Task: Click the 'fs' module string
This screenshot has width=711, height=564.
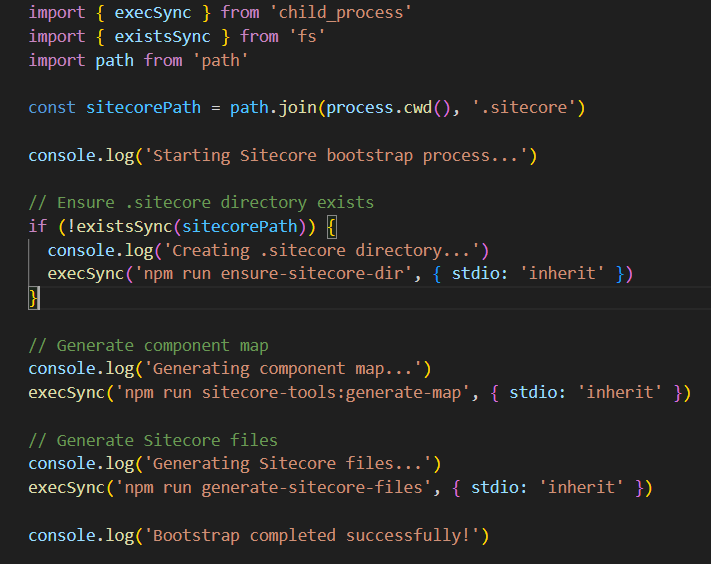Action: tap(307, 36)
